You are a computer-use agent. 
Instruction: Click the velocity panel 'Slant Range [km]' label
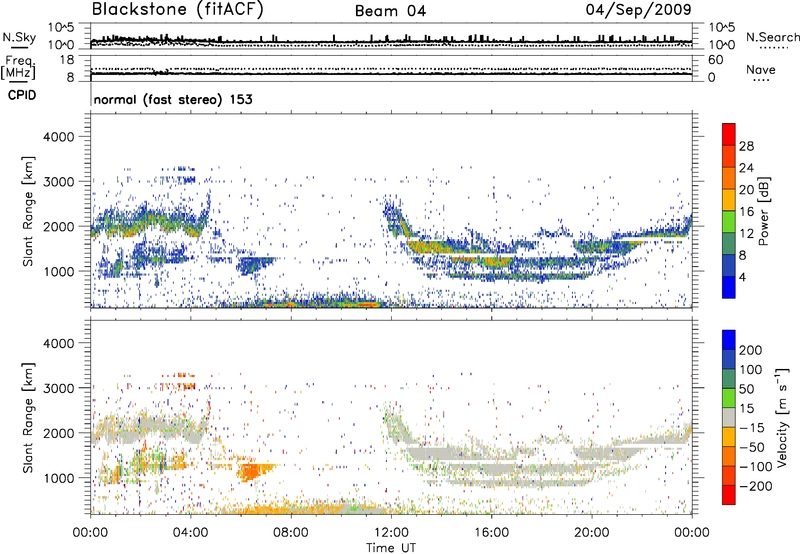pyautogui.click(x=28, y=418)
